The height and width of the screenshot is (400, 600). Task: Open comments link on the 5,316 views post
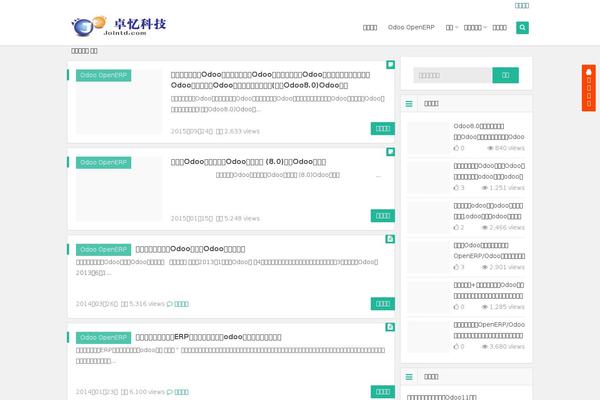click(x=181, y=304)
